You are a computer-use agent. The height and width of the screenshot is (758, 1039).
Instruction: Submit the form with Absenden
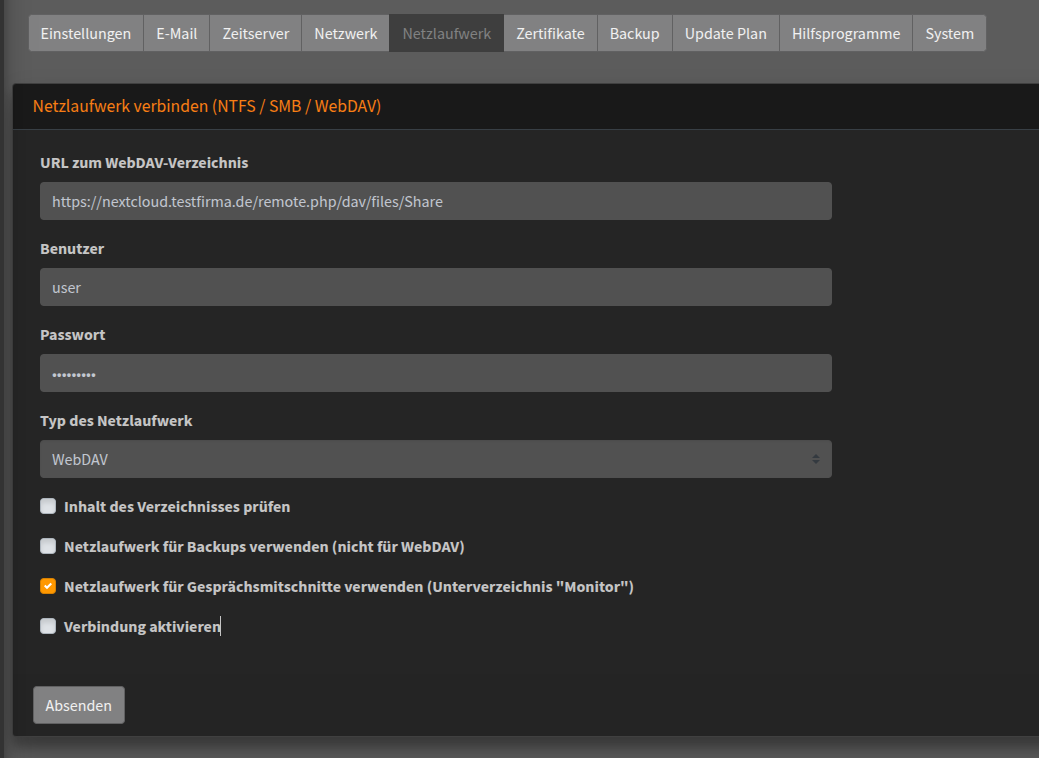click(79, 705)
